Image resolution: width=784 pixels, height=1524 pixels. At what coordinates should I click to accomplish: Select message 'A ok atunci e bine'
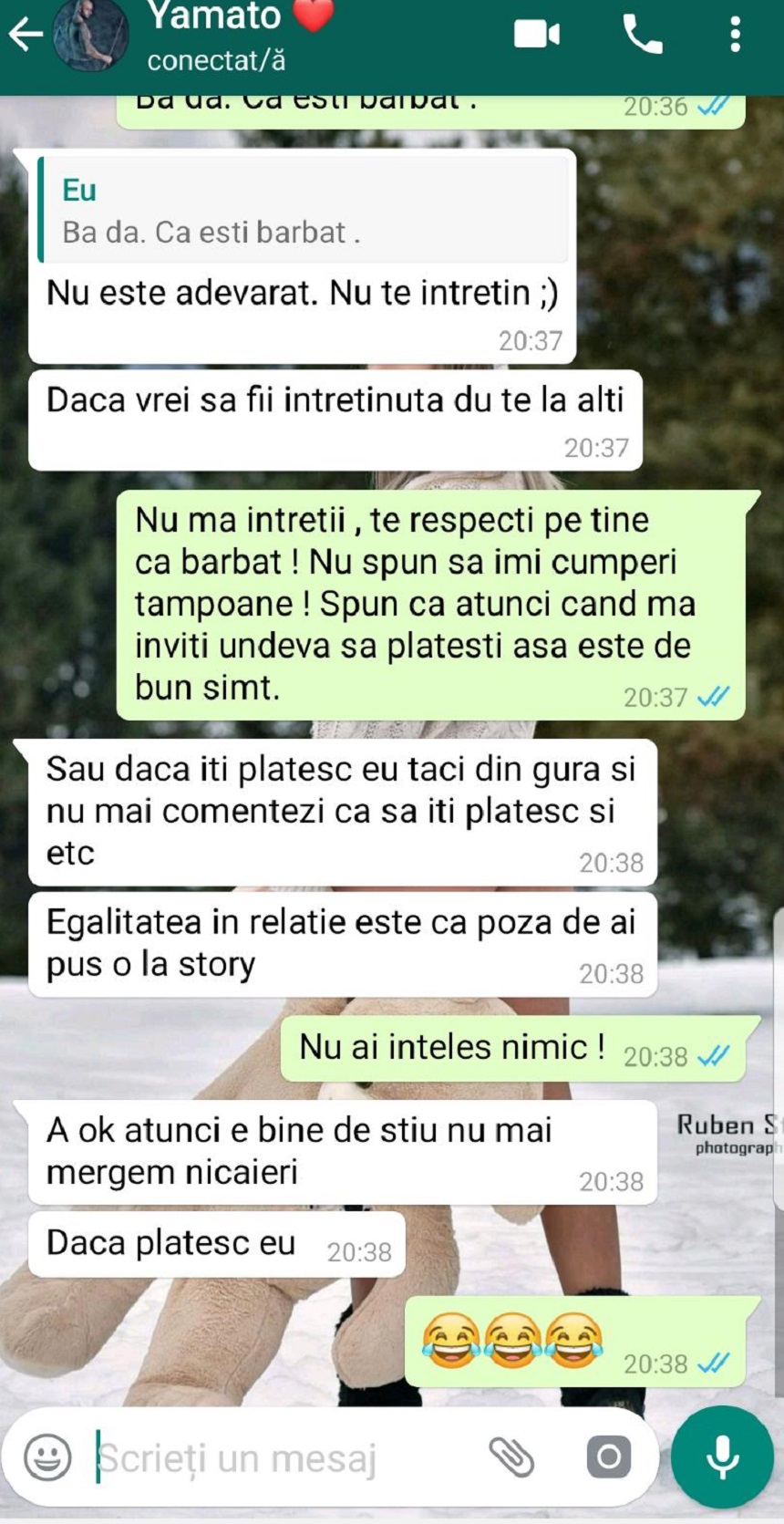point(343,1152)
